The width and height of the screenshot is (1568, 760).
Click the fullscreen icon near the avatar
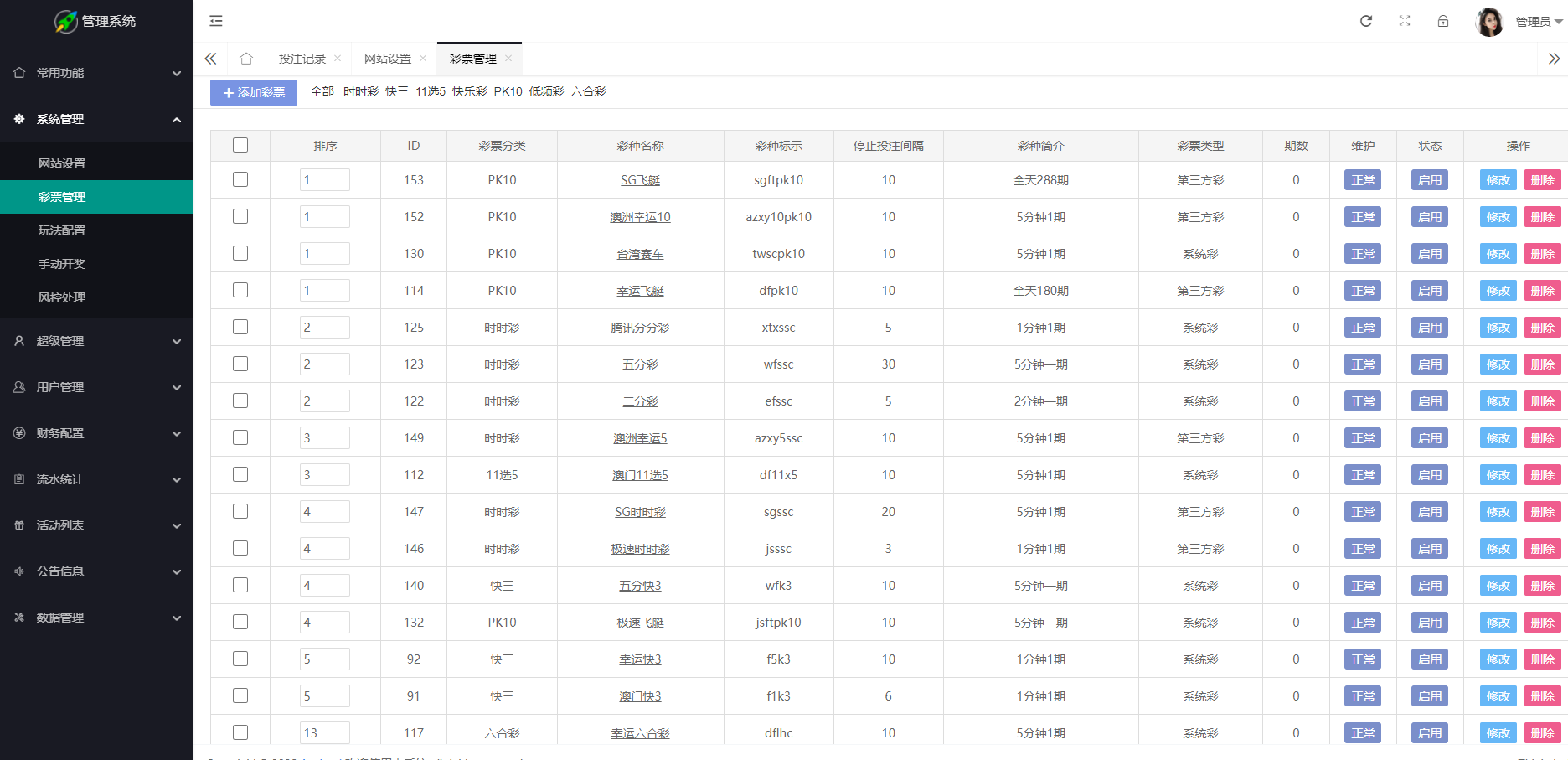click(1405, 21)
